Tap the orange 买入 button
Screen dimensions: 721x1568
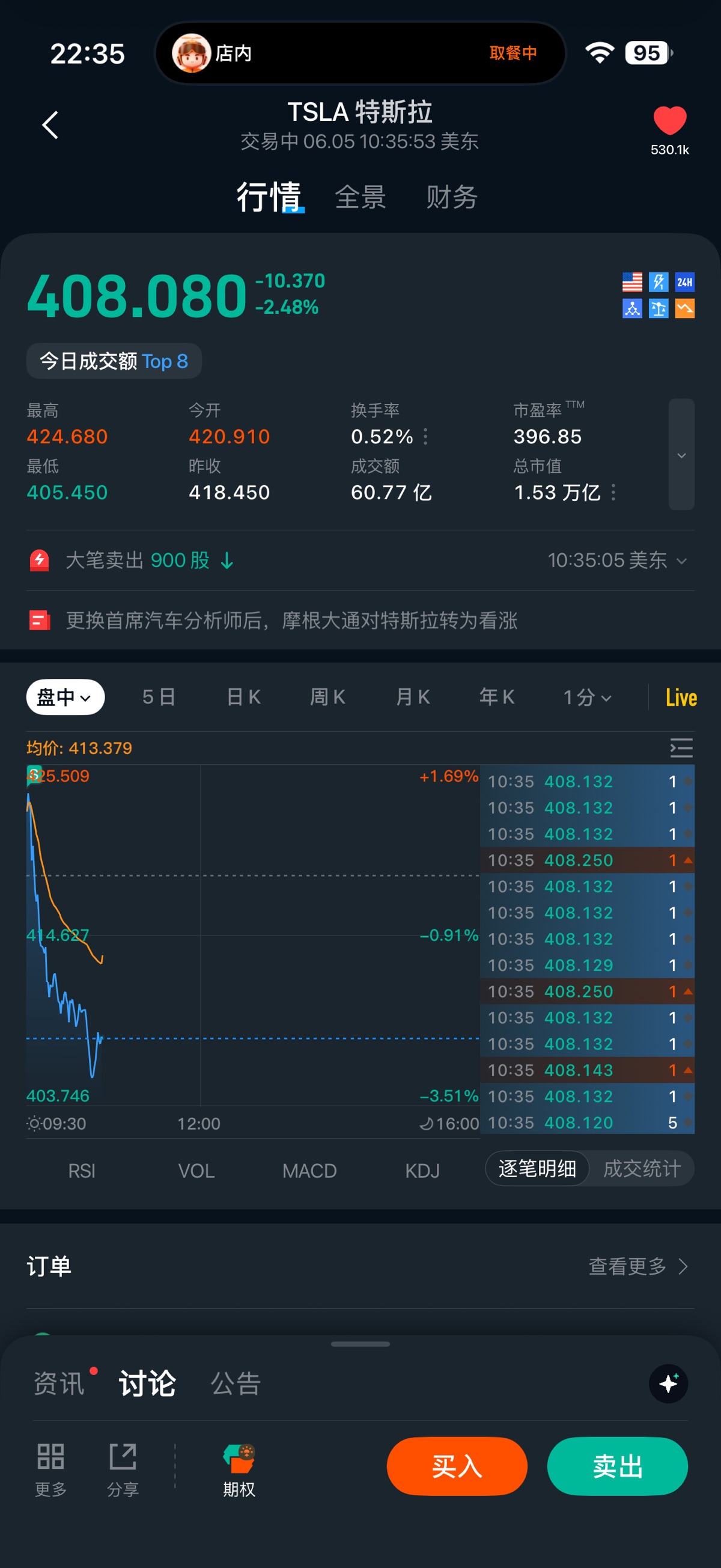click(x=457, y=1466)
